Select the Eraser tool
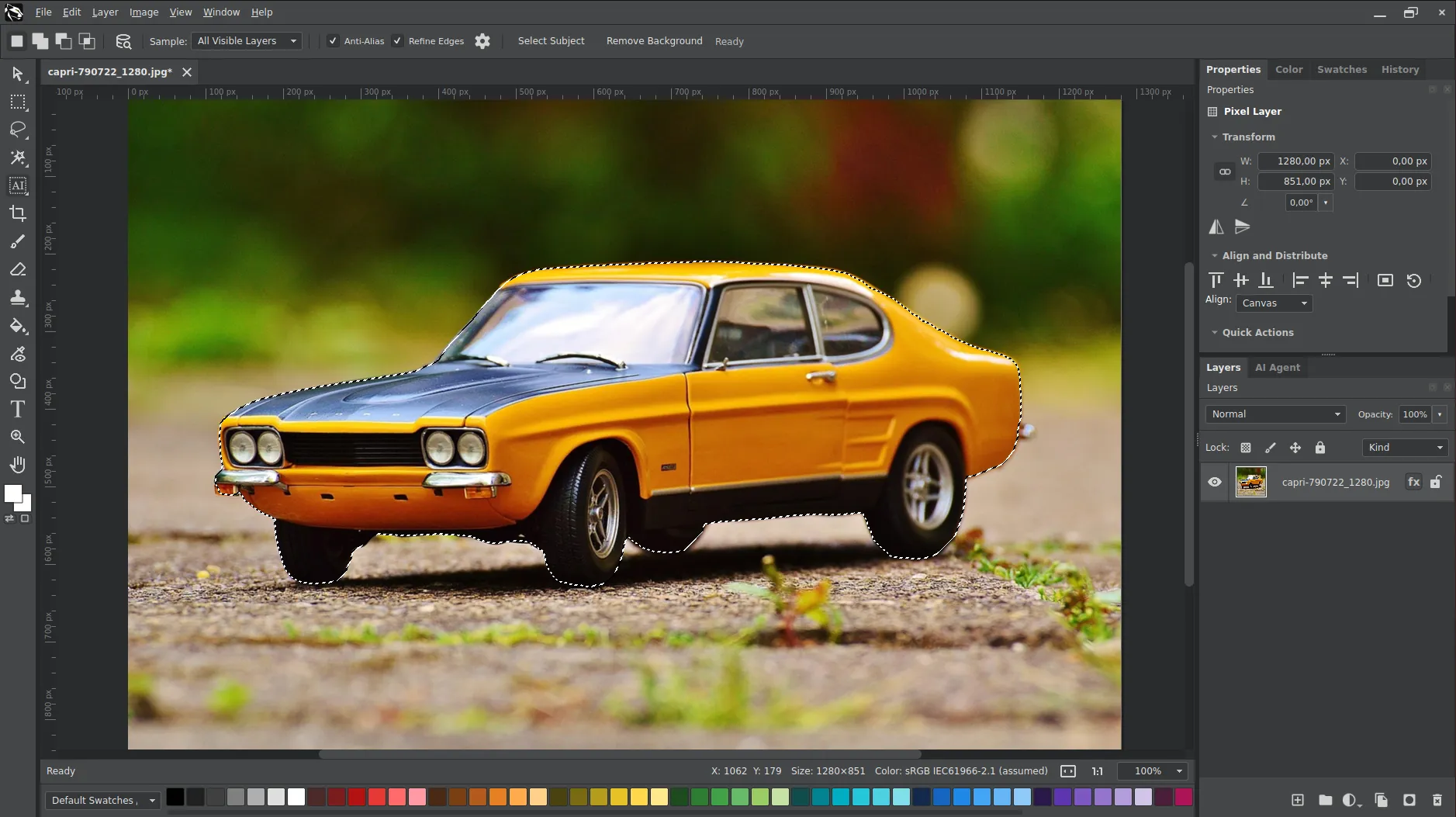 coord(18,269)
